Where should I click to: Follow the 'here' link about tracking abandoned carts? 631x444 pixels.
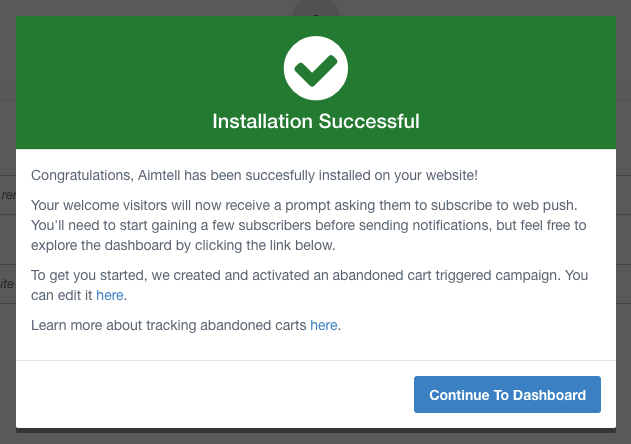(324, 326)
